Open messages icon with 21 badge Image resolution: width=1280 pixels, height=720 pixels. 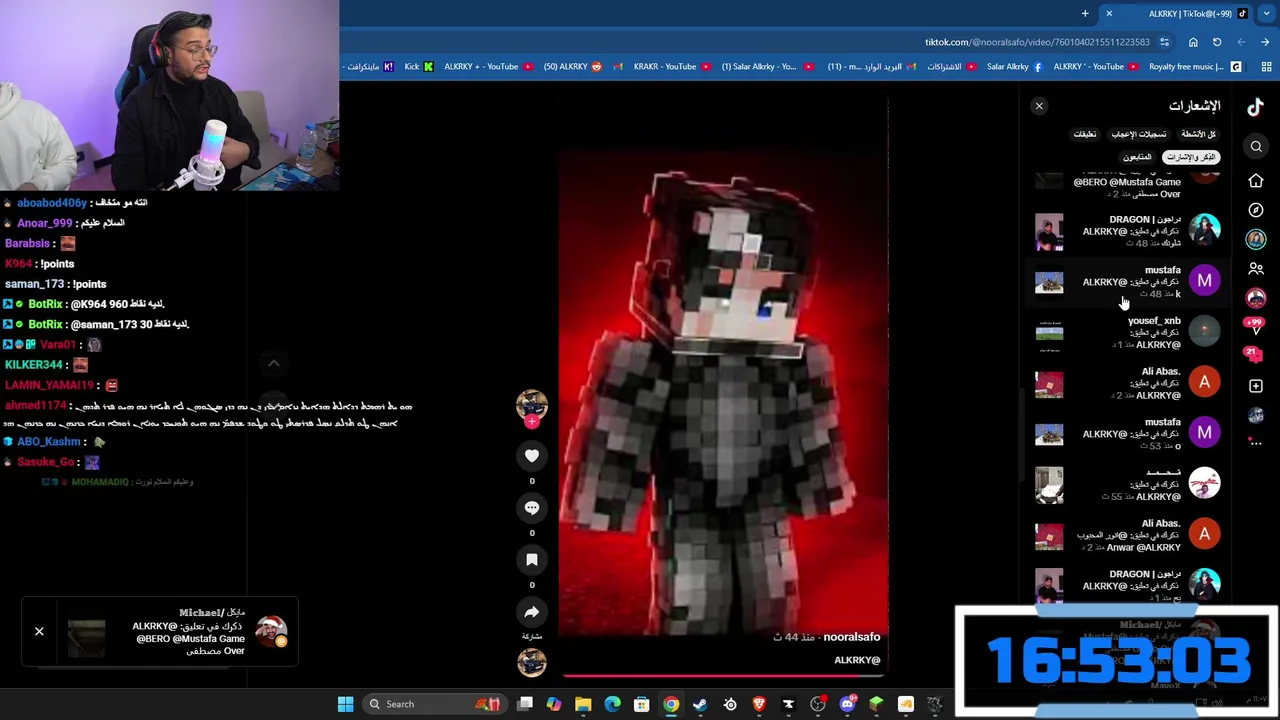(1253, 355)
